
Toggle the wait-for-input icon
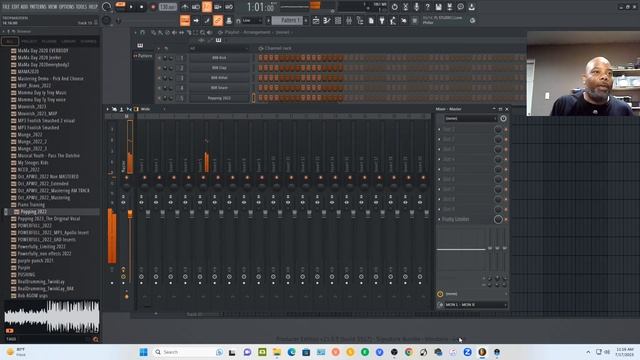(196, 7)
